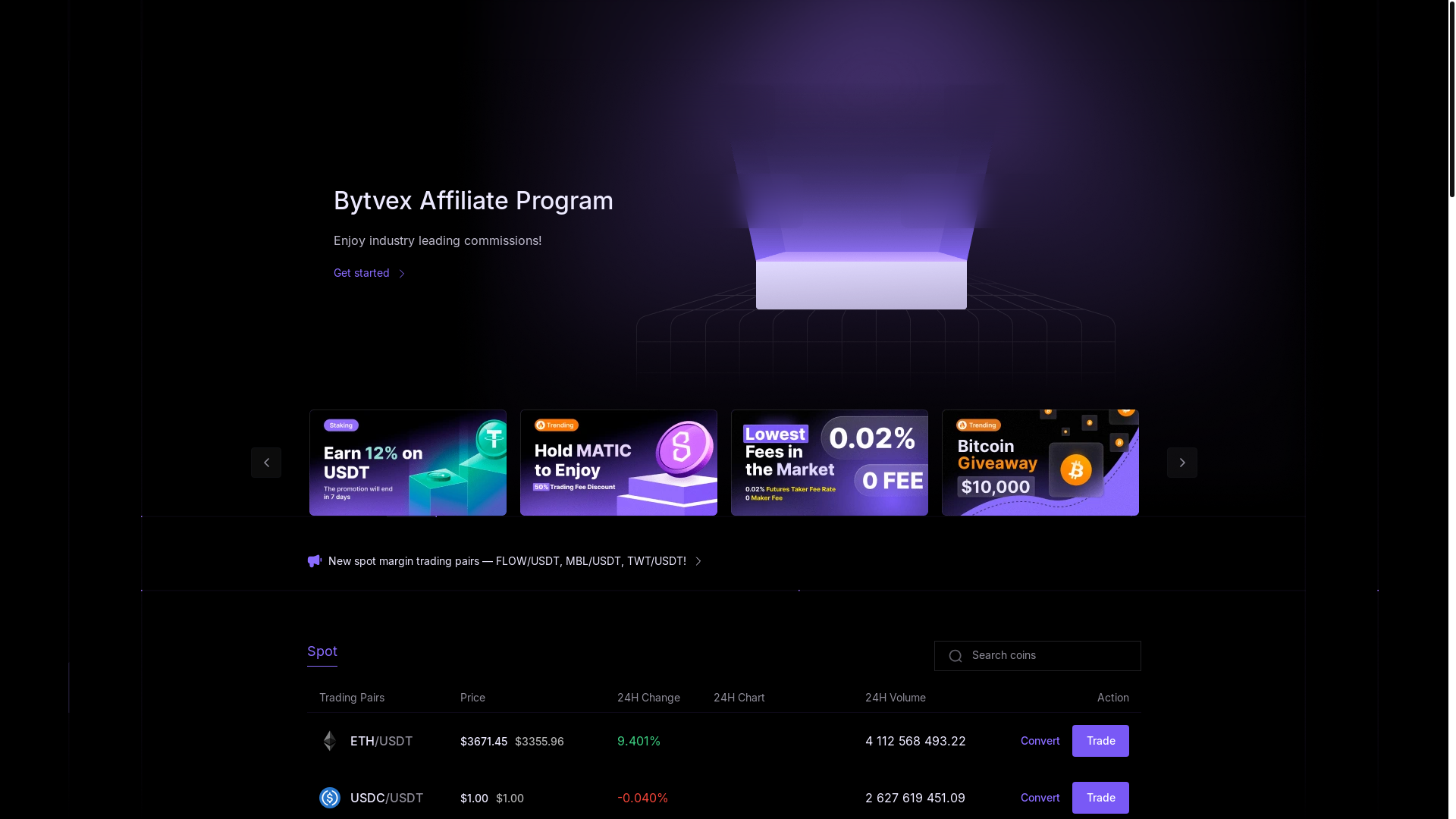
Task: Click the Action column header
Action: pyautogui.click(x=1113, y=698)
